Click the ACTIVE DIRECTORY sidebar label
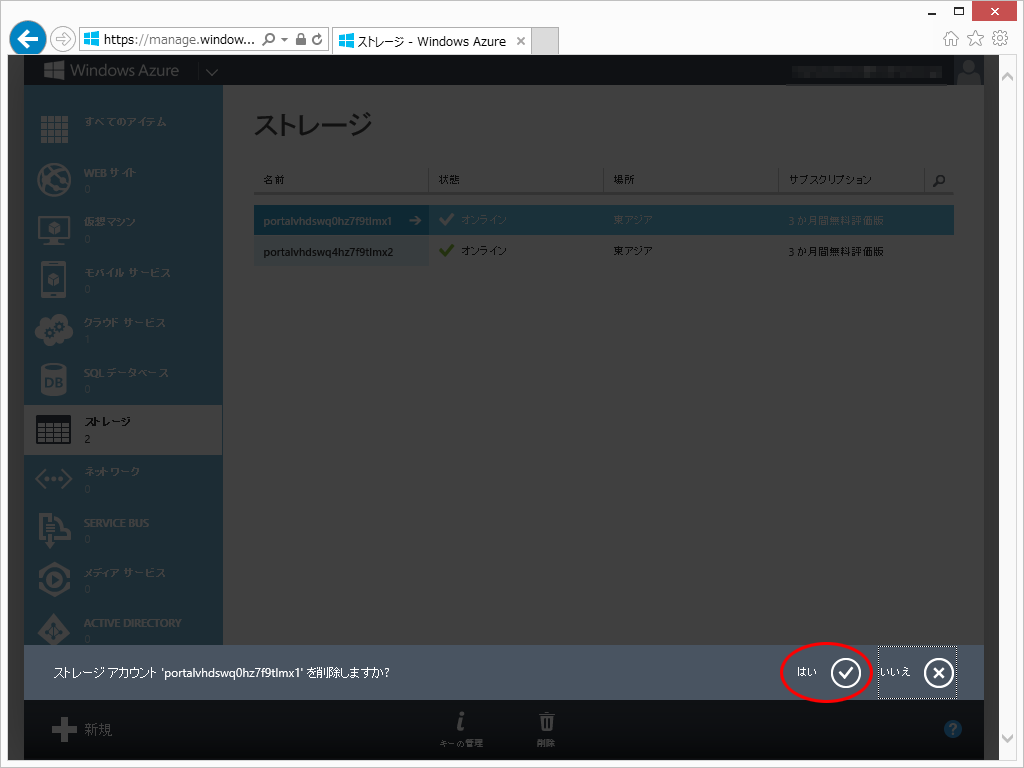Screen dimensions: 1024x768 point(133,623)
